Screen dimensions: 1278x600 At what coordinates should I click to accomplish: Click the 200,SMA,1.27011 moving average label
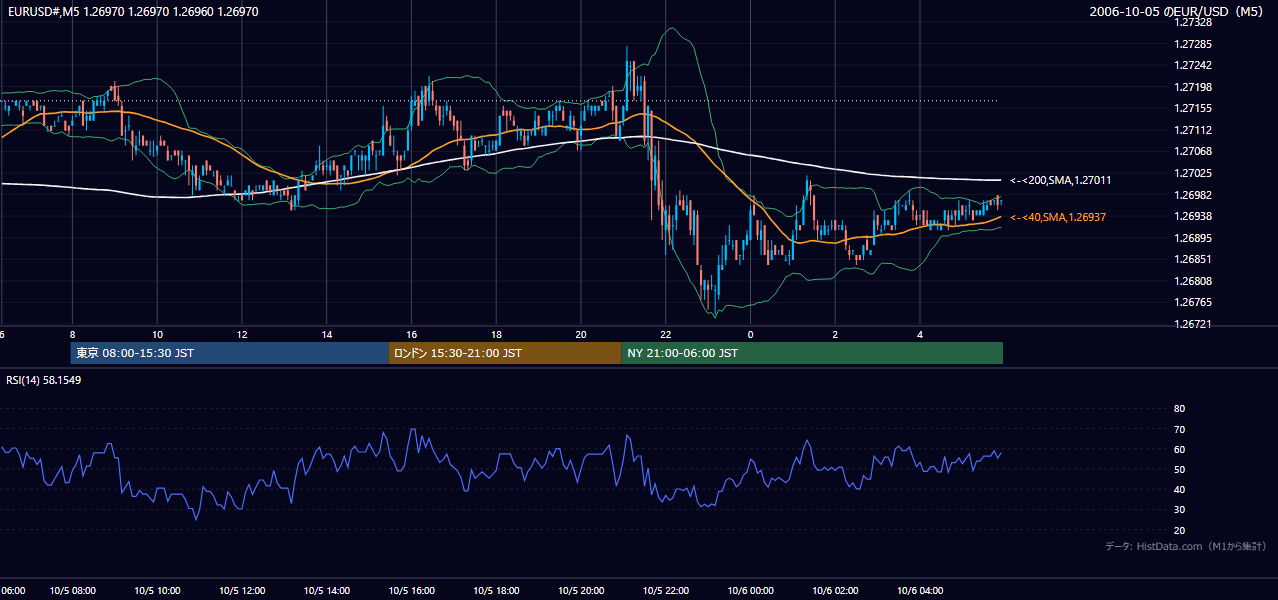click(x=1061, y=180)
